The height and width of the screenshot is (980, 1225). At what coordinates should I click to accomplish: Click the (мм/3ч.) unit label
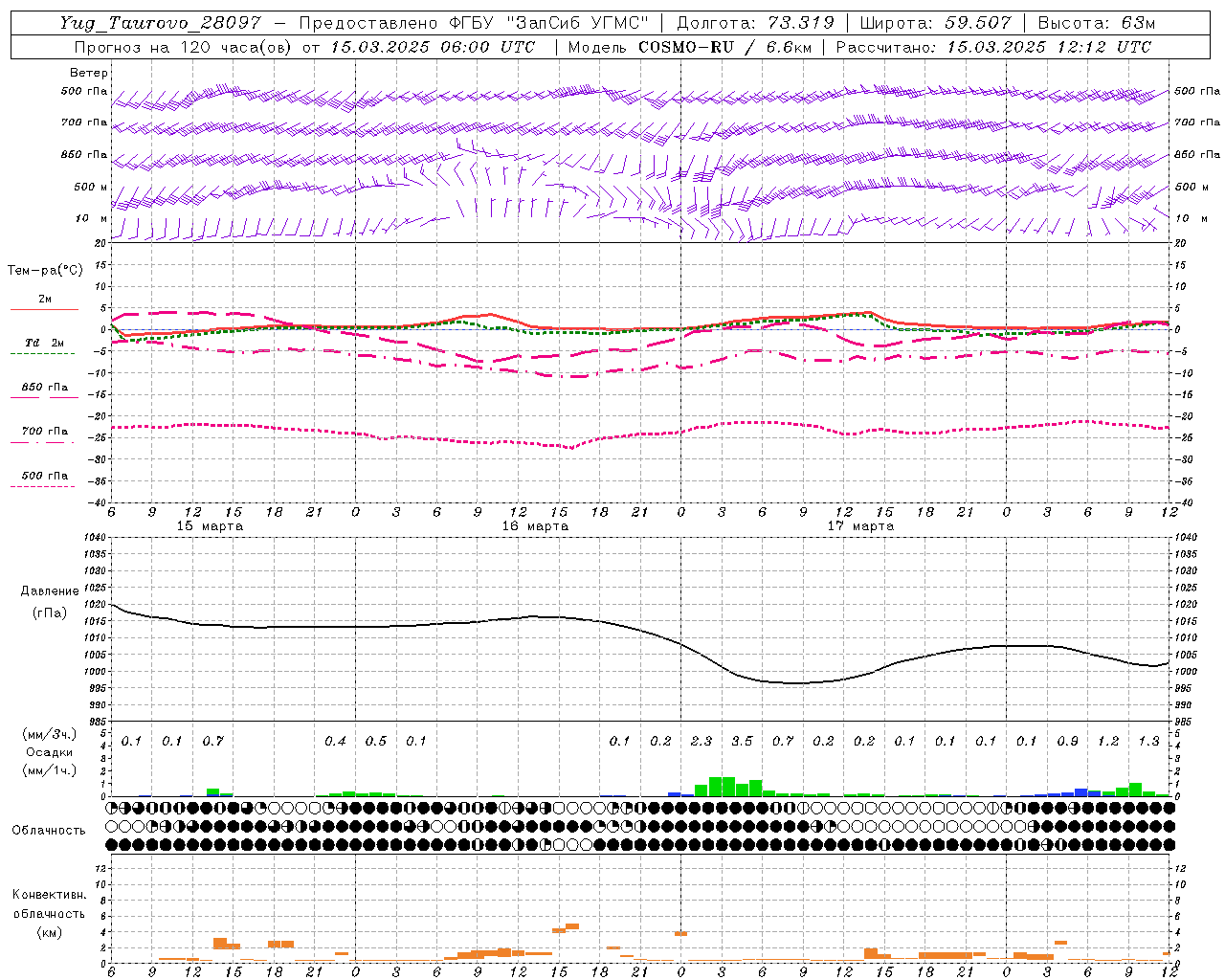point(49,734)
